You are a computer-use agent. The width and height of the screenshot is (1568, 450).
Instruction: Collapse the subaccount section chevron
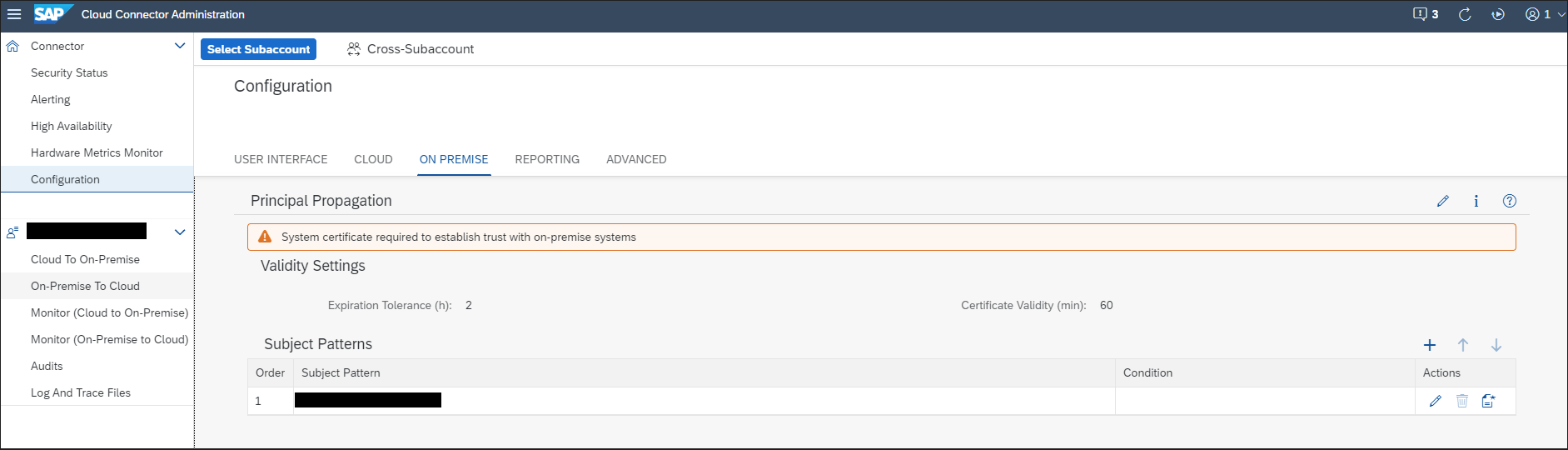tap(180, 232)
